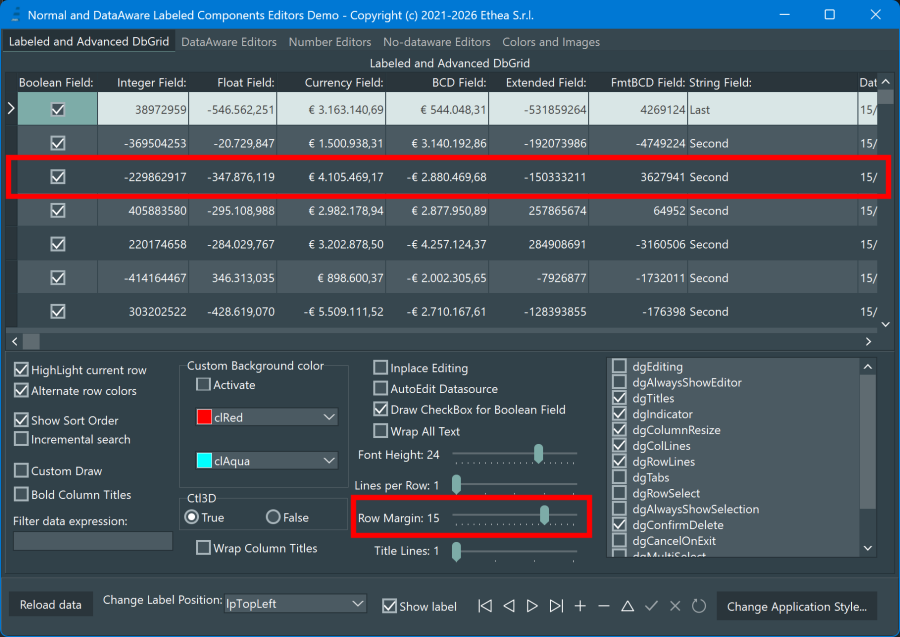Cancel edit with X navigator icon
900x637 pixels.
point(675,606)
